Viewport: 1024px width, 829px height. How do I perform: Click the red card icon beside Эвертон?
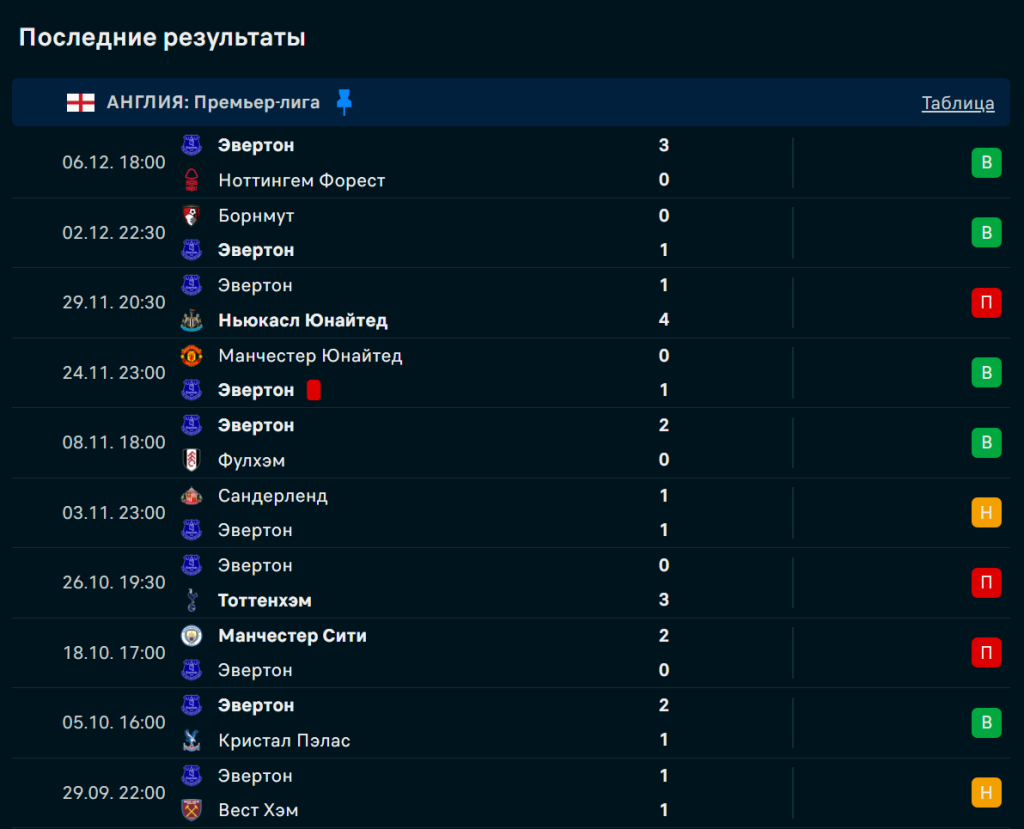313,390
